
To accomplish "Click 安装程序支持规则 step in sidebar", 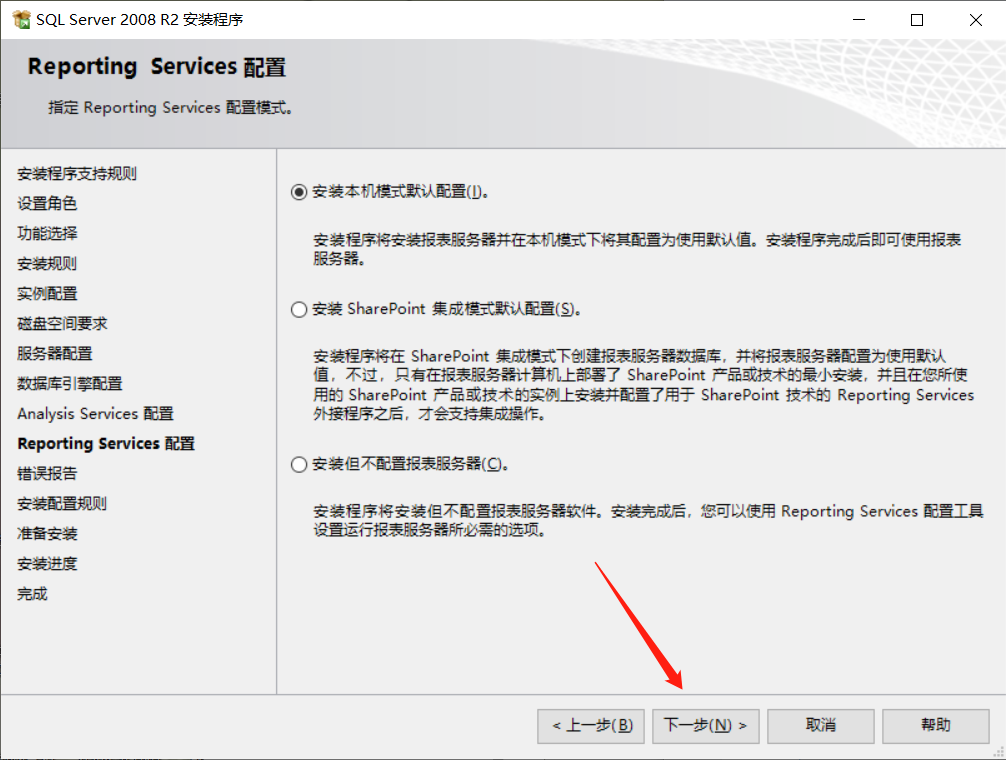I will click(77, 174).
